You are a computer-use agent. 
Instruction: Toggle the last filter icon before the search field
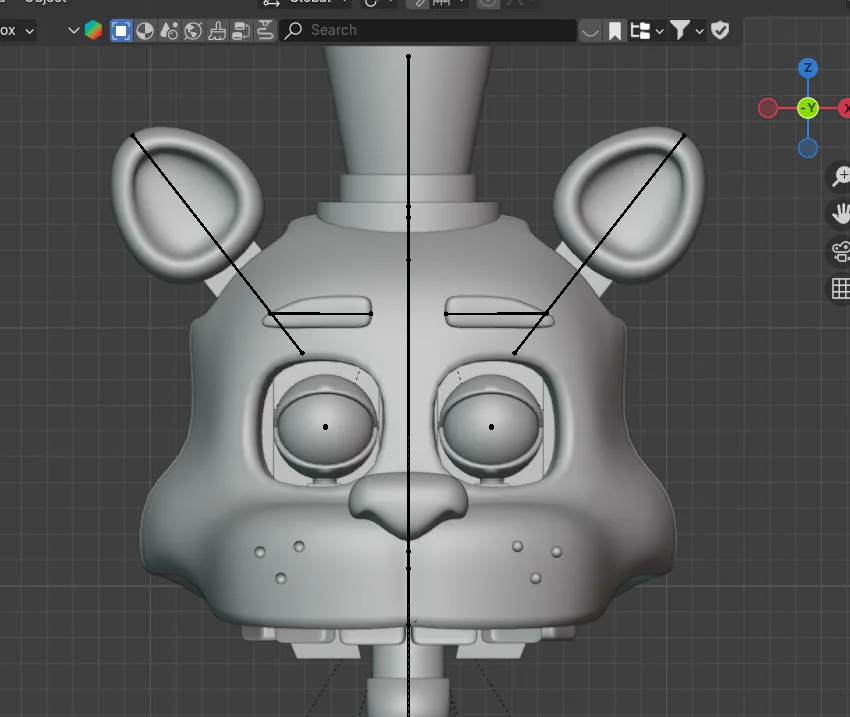[265, 30]
